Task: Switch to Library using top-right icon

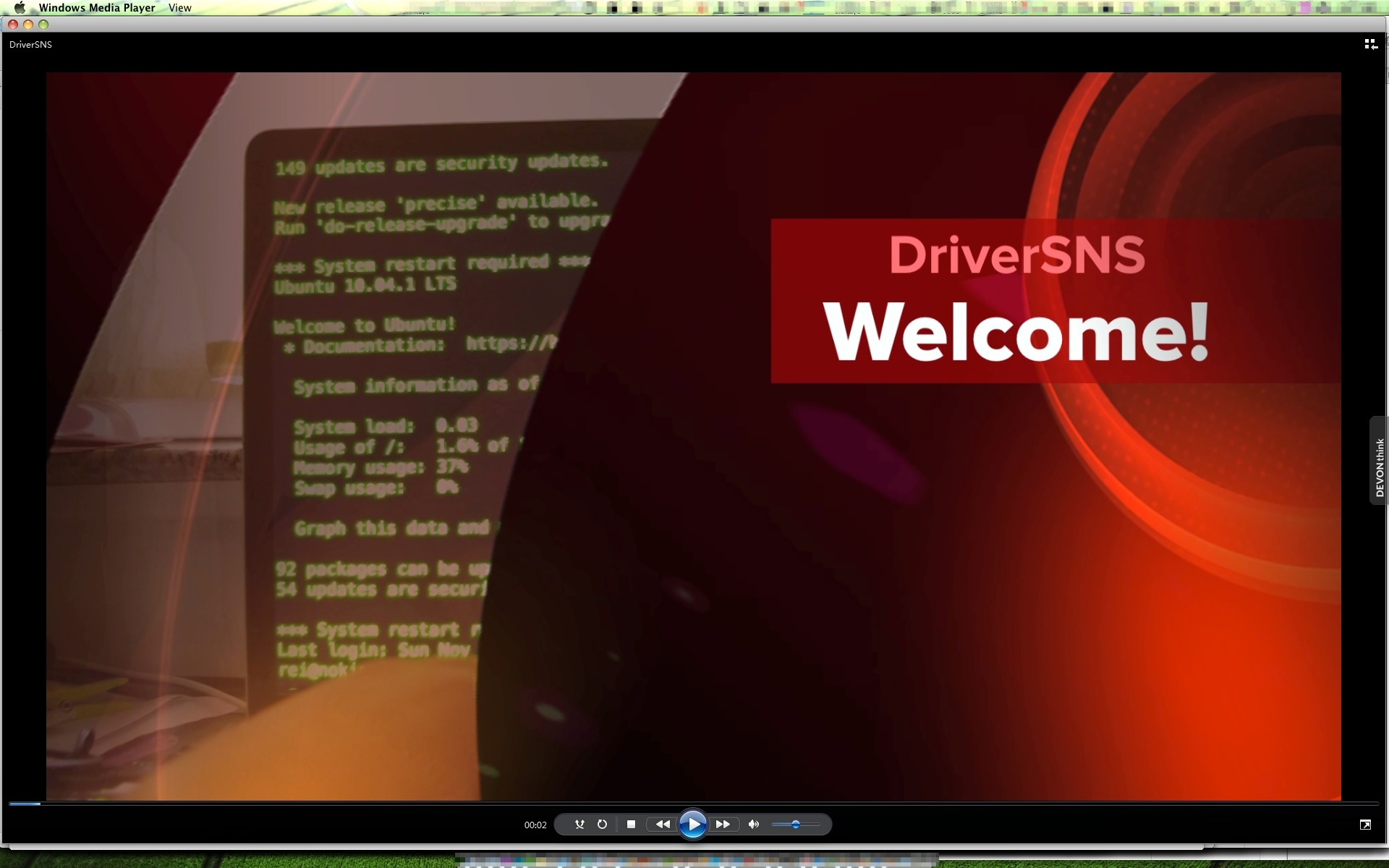Action: click(1370, 44)
